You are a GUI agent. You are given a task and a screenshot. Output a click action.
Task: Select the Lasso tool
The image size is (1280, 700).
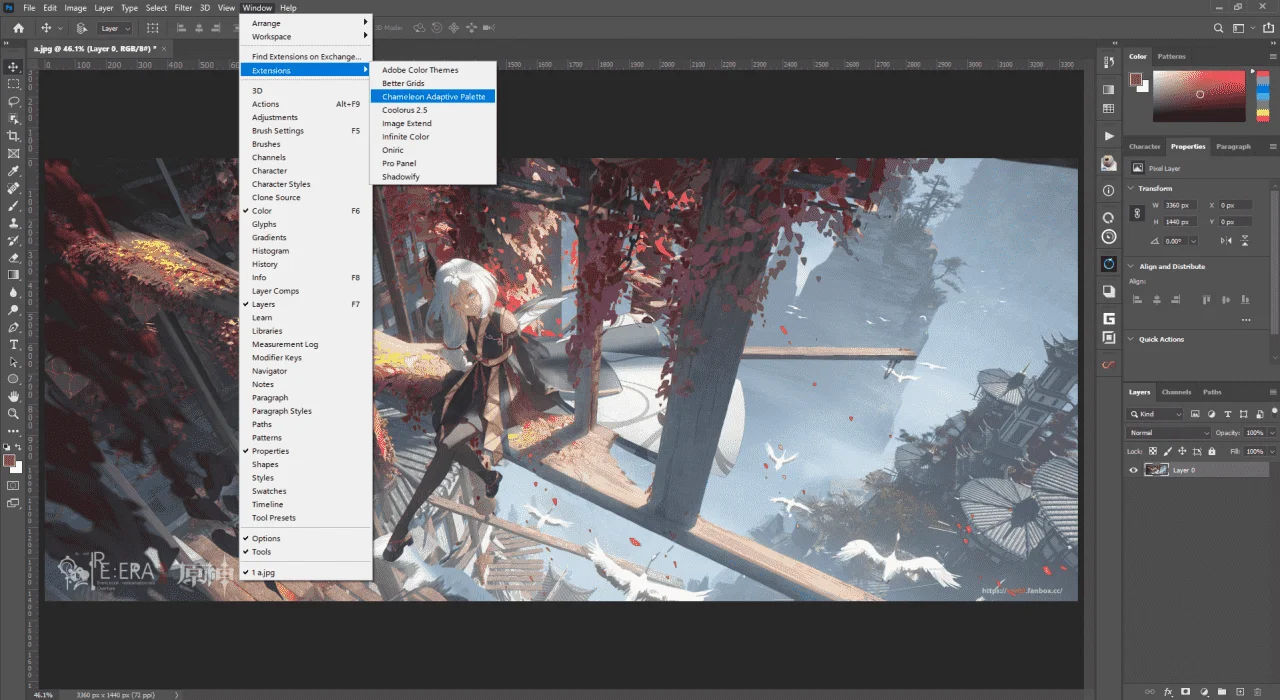(x=13, y=101)
